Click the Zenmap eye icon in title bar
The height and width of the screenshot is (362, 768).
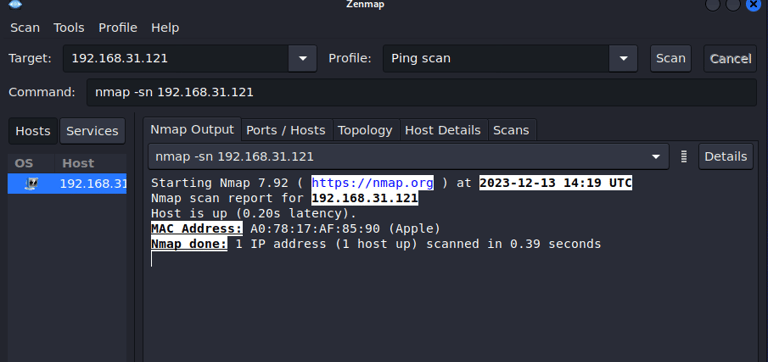point(15,4)
